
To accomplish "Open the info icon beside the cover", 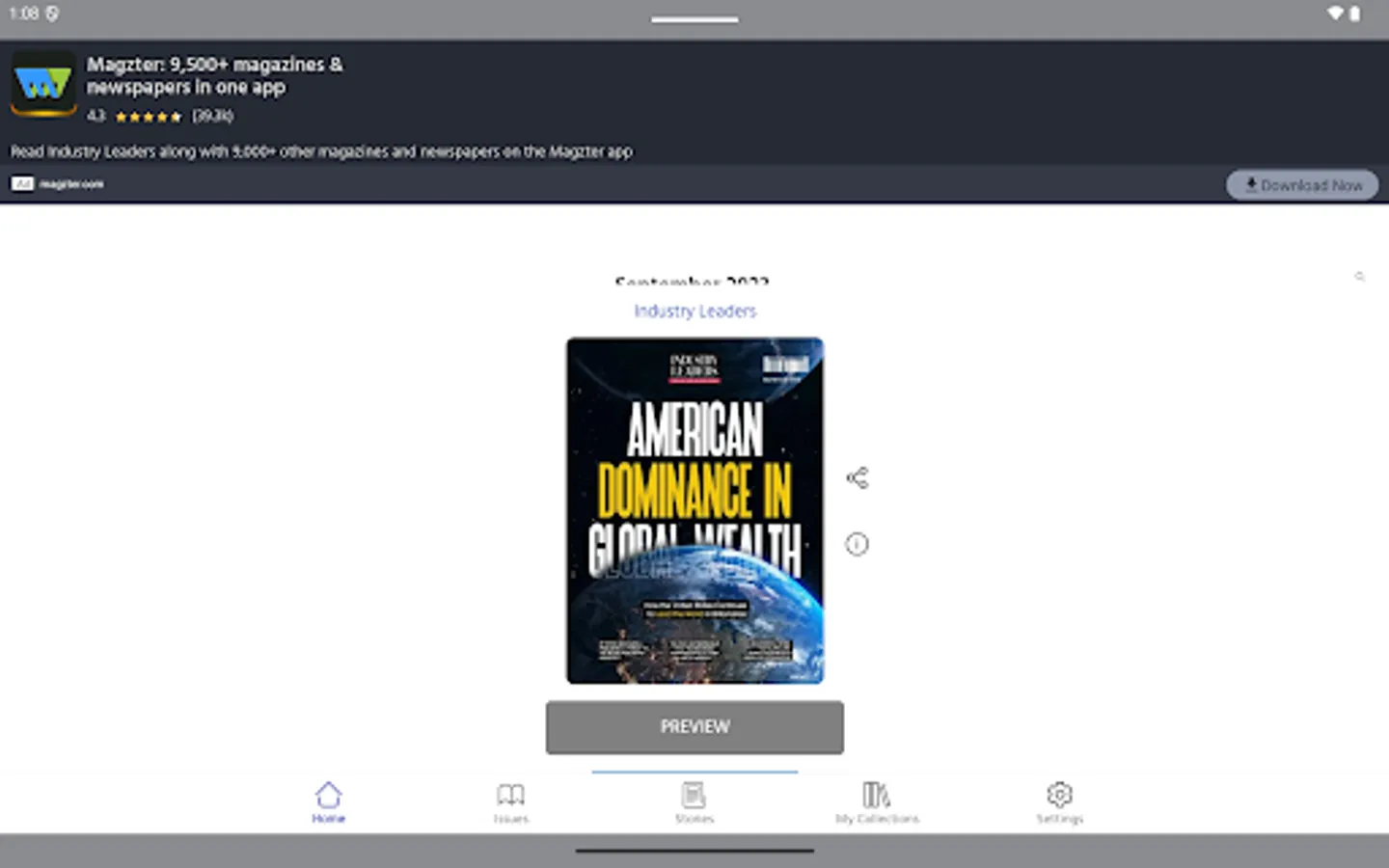I will 857,544.
